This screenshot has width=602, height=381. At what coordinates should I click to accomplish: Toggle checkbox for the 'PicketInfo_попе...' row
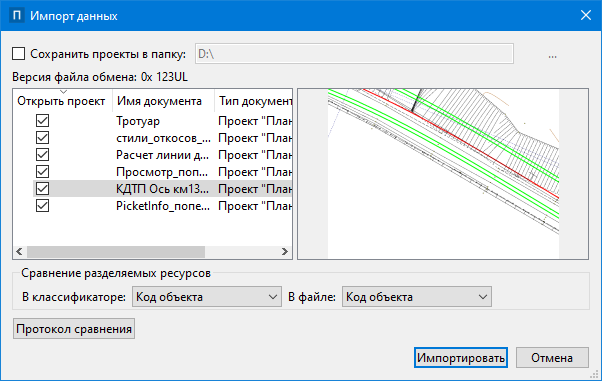42,206
